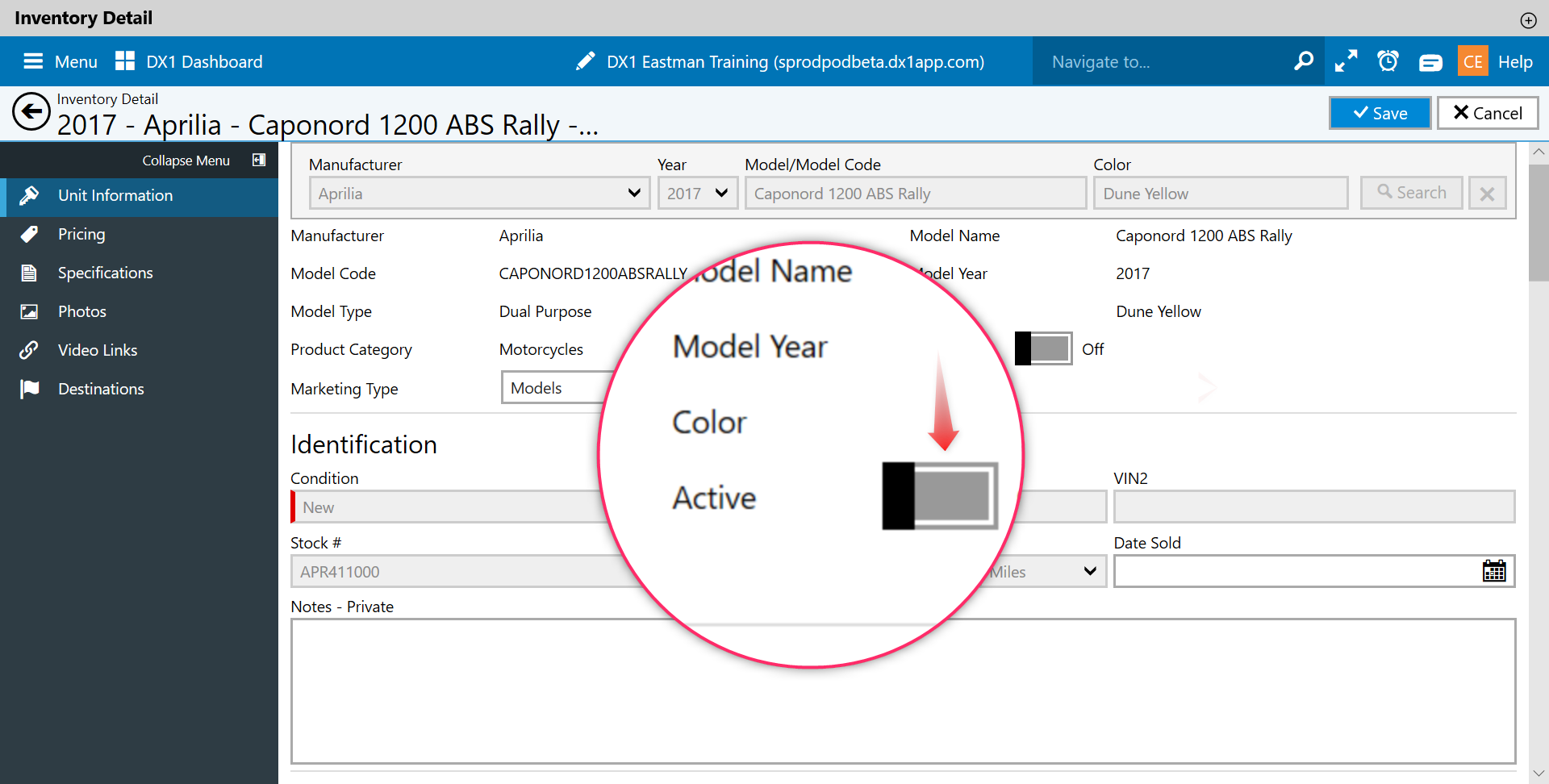The height and width of the screenshot is (784, 1549).
Task: Clear model search with the X button
Action: [1488, 194]
